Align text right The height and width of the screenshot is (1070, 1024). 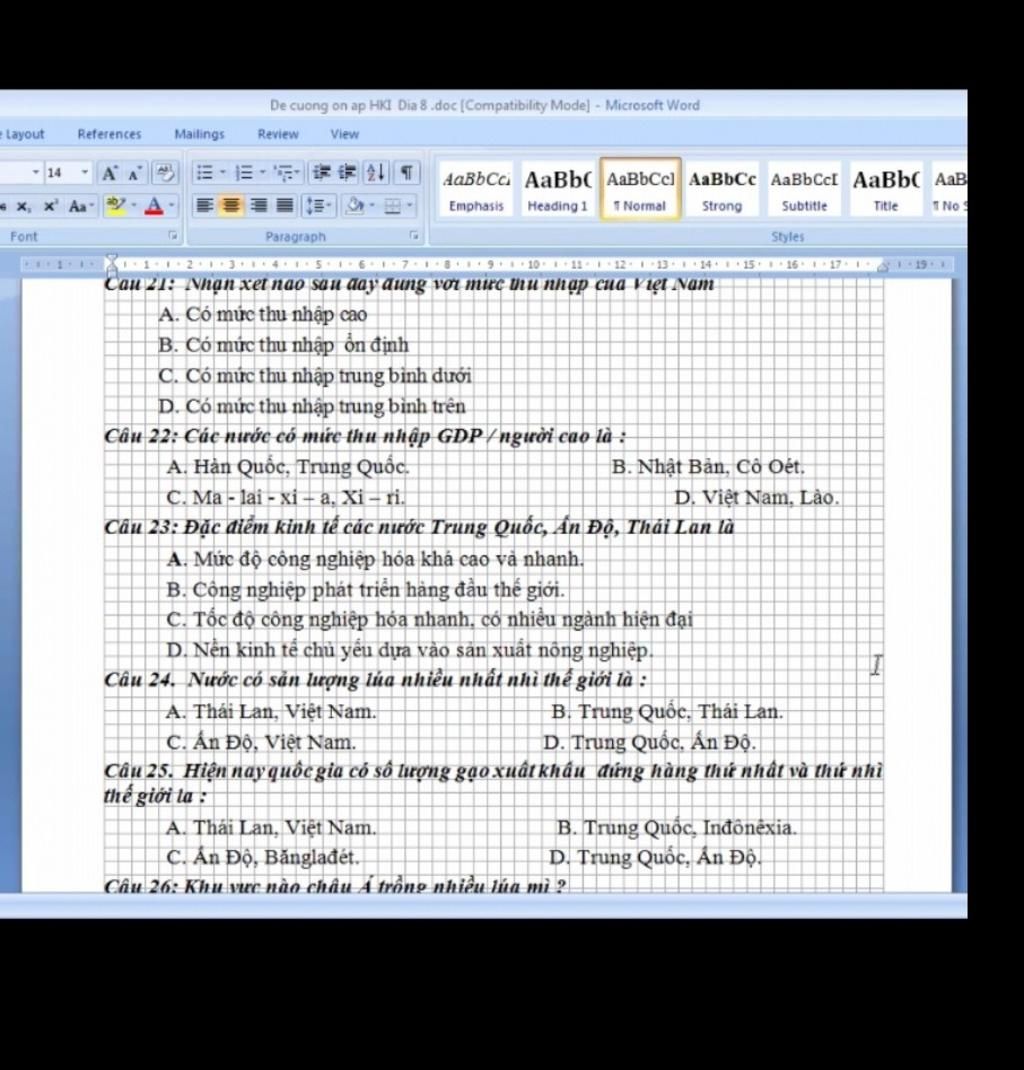259,205
